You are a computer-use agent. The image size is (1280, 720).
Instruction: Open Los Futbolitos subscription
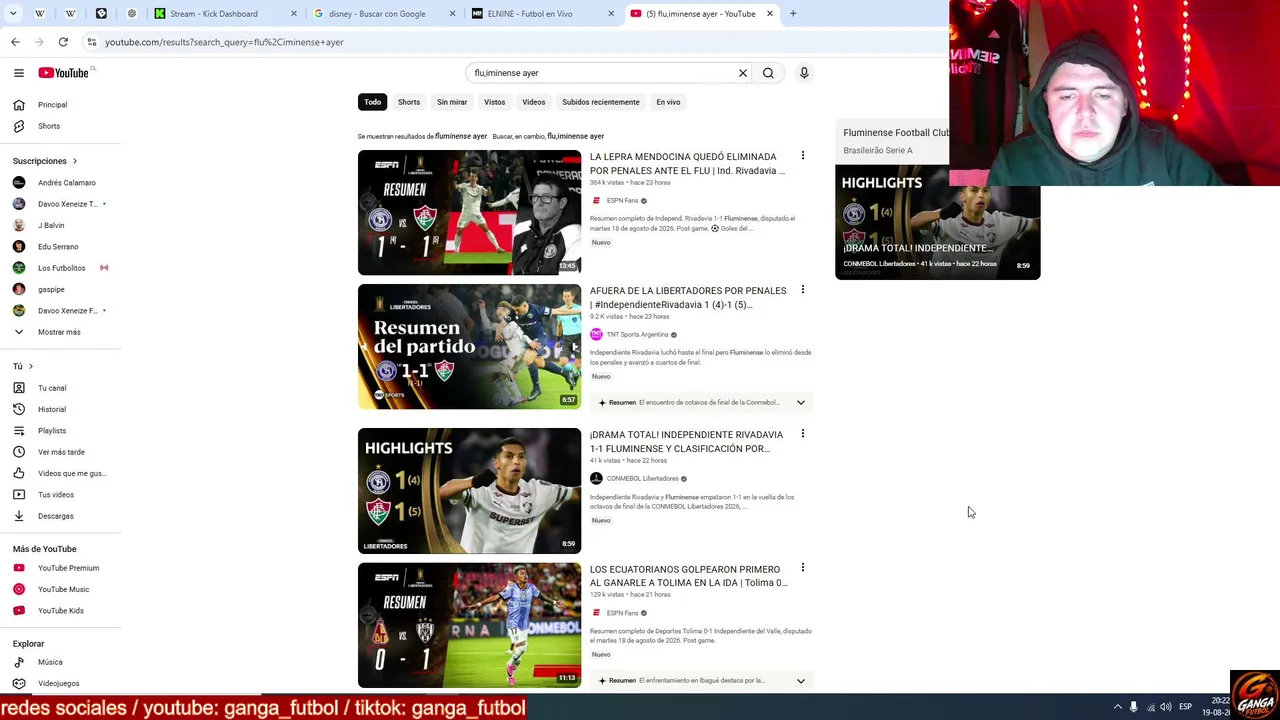click(60, 268)
